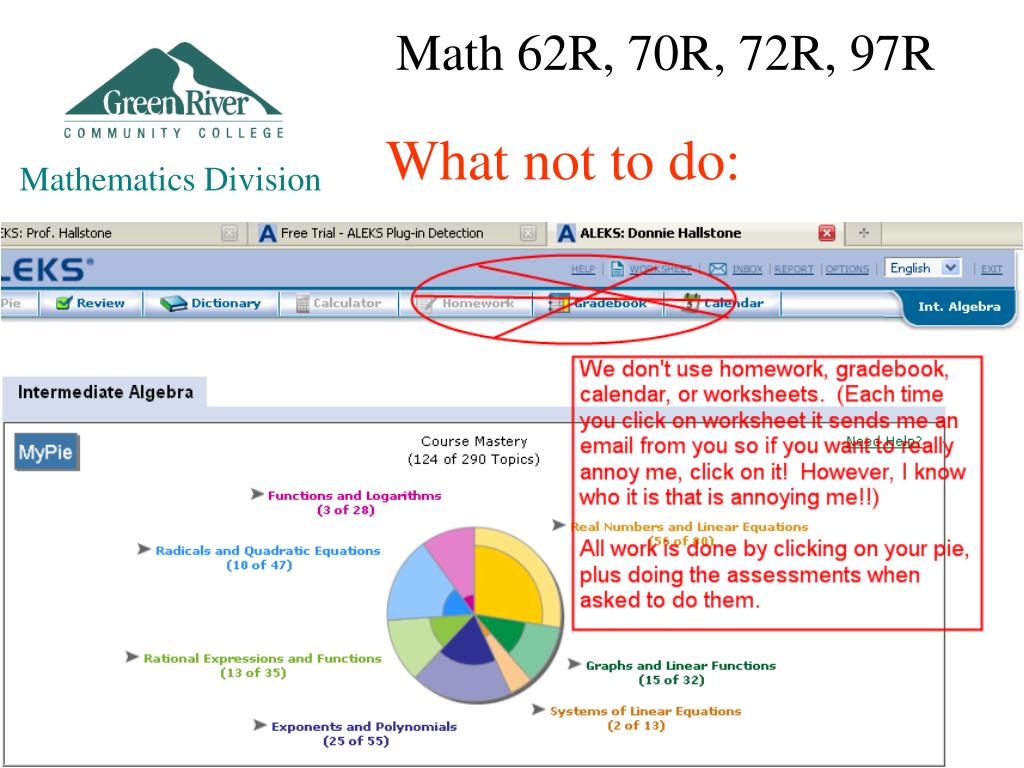Click the Inbox envelope icon
Image resolution: width=1024 pixels, height=768 pixels.
[718, 269]
